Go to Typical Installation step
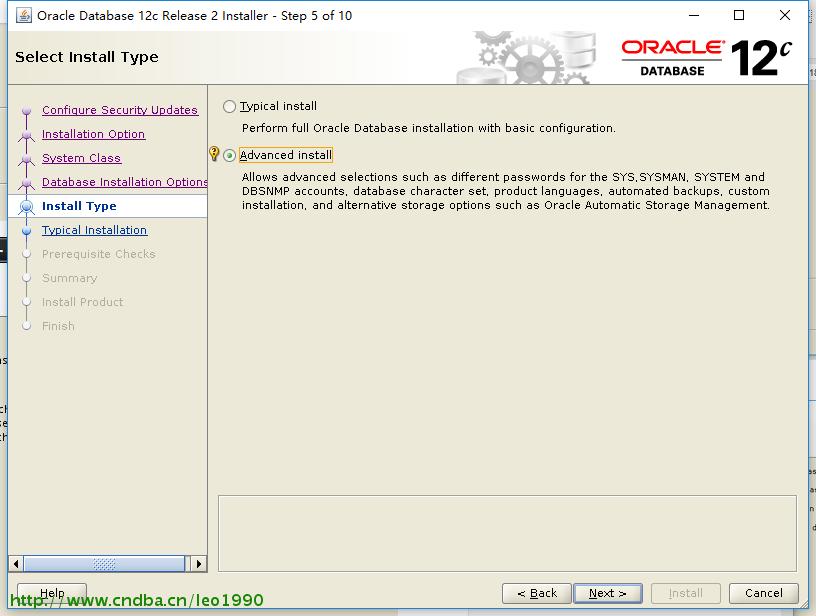Image resolution: width=816 pixels, height=616 pixels. 94,230
